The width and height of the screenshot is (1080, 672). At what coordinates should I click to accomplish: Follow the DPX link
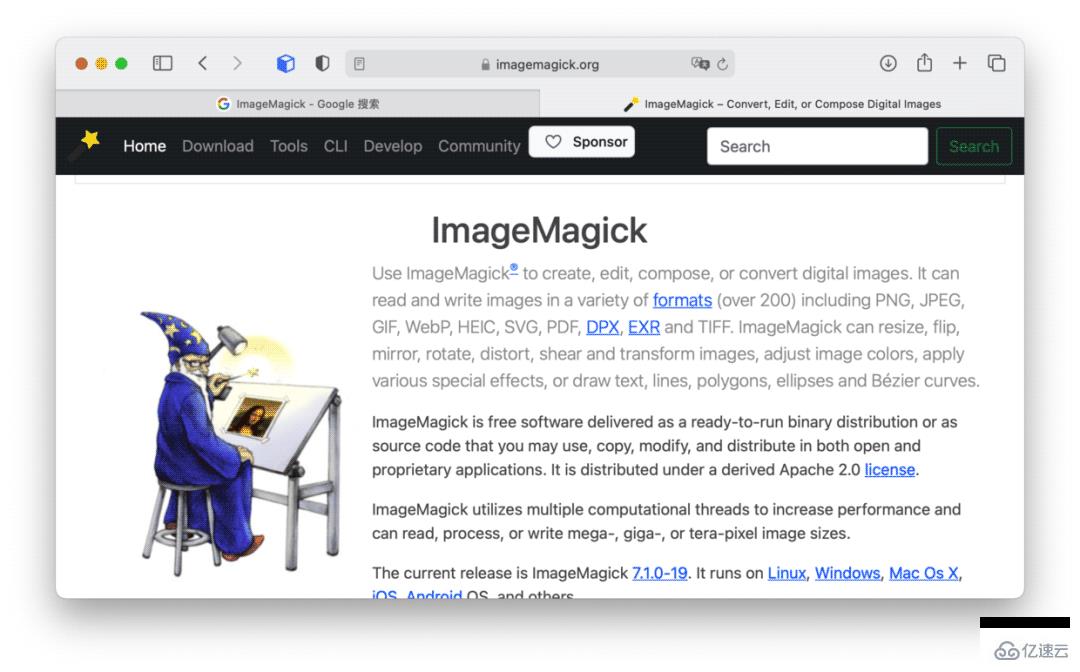[x=603, y=327]
